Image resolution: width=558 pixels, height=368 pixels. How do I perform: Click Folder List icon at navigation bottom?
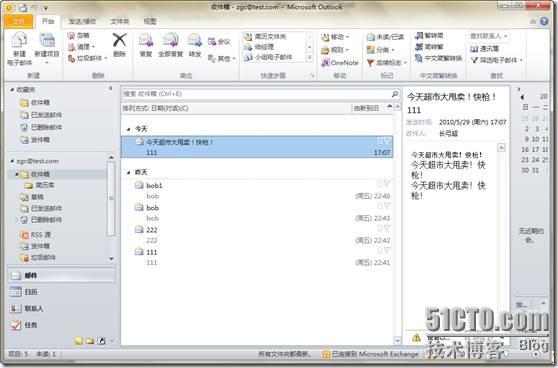[90, 341]
